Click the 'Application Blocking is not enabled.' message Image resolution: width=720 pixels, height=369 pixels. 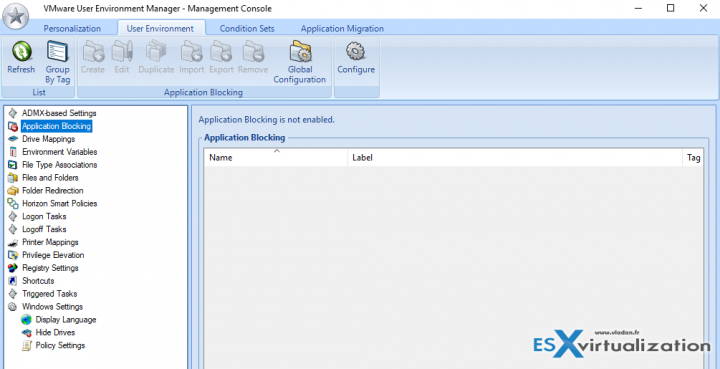[266, 120]
